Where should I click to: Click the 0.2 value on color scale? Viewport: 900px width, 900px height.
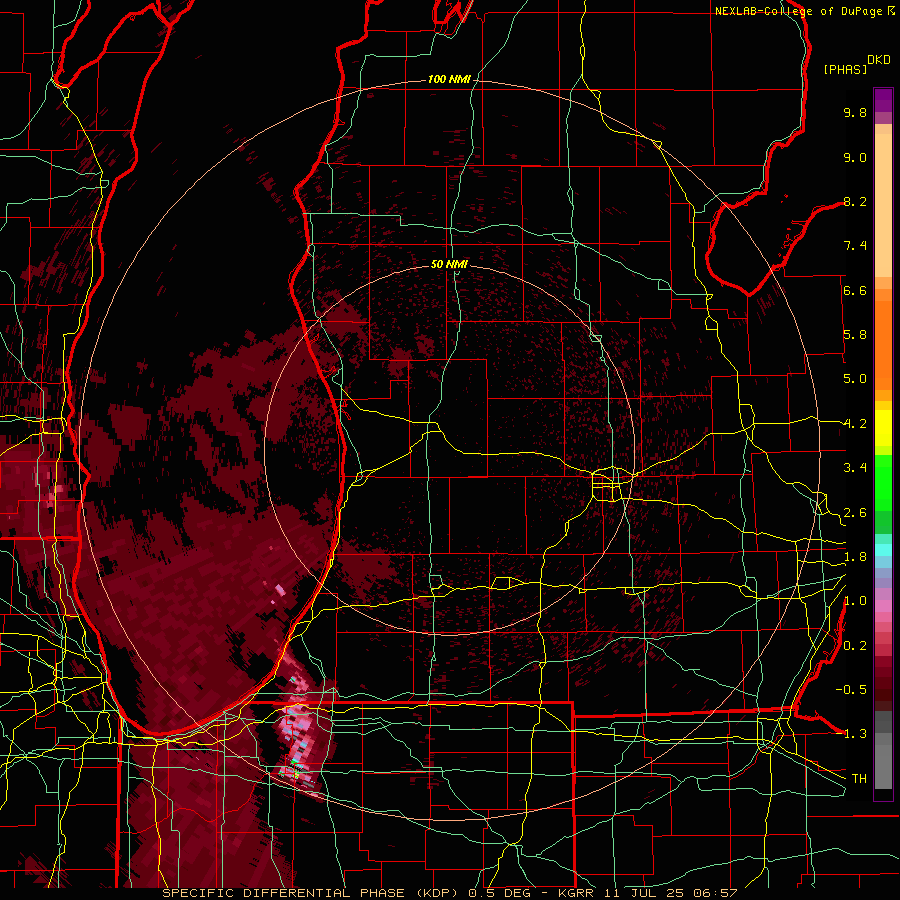point(855,646)
